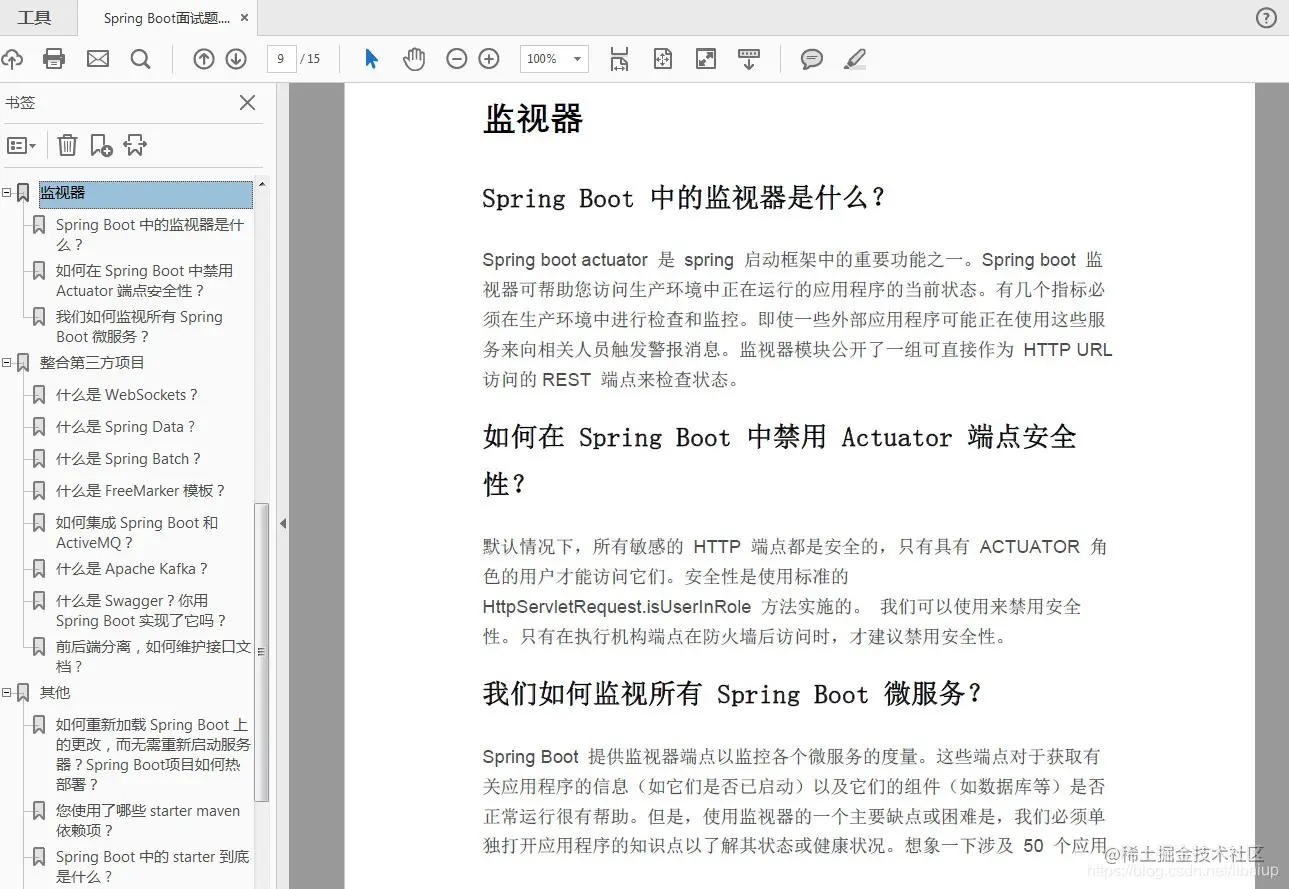Open bookmark 前后端分离，如何维护接口文档
This screenshot has height=889, width=1289.
click(x=153, y=657)
